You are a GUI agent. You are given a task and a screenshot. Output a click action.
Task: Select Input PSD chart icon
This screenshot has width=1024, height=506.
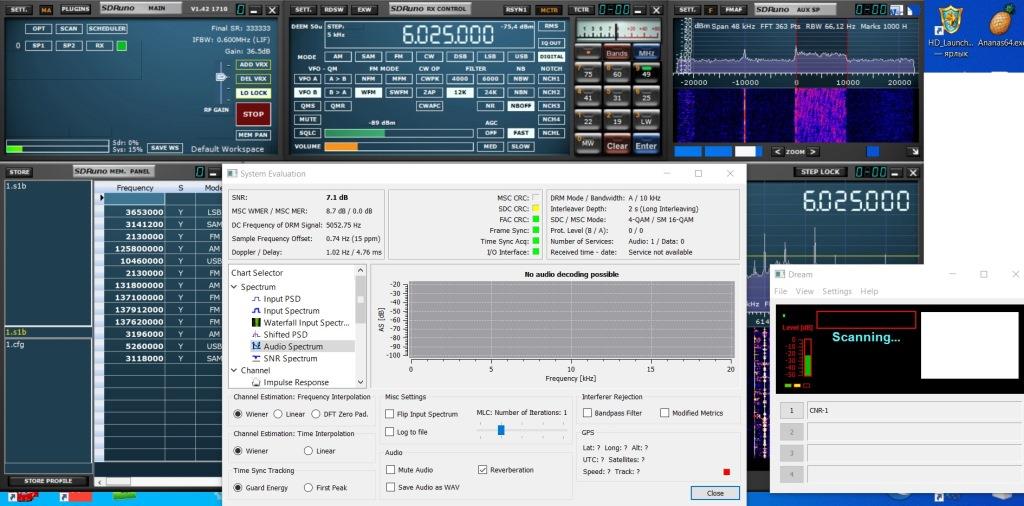[257, 299]
